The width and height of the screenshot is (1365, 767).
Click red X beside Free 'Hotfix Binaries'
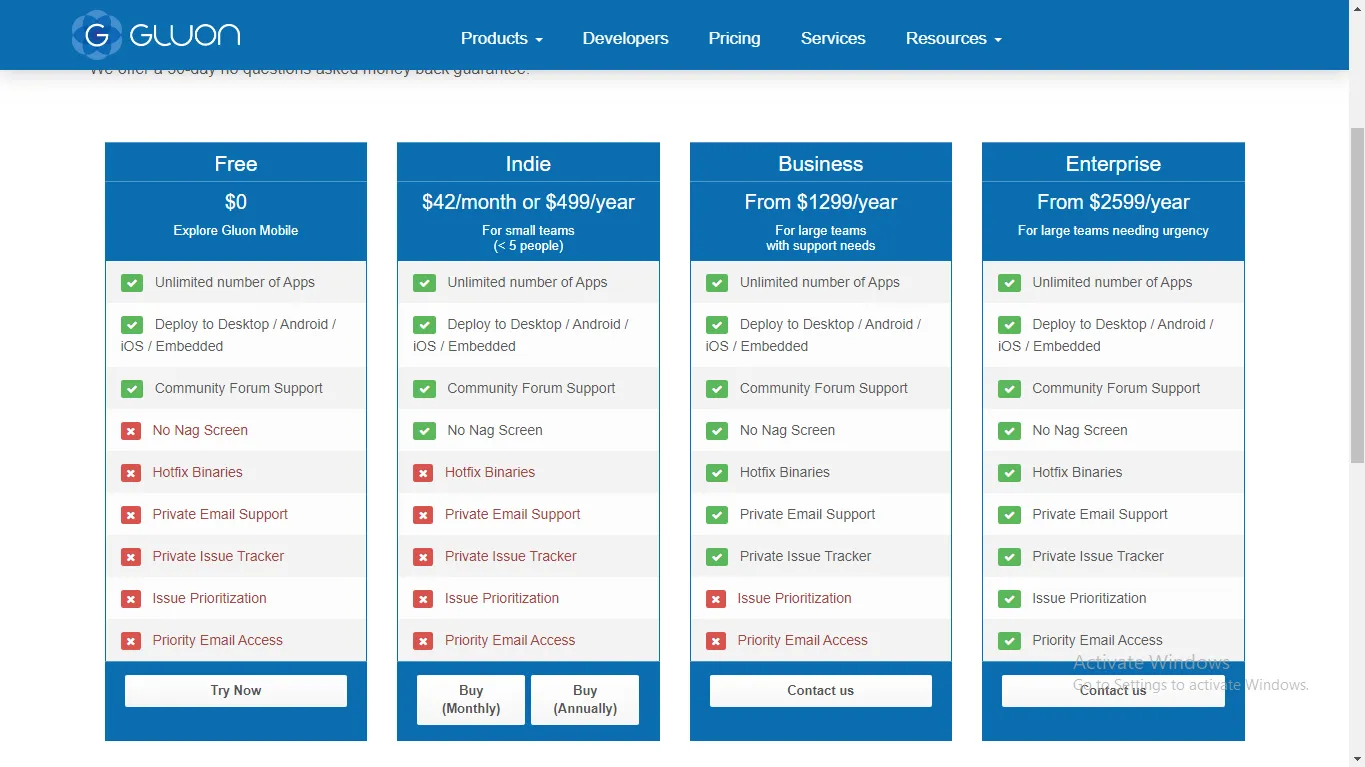(131, 473)
